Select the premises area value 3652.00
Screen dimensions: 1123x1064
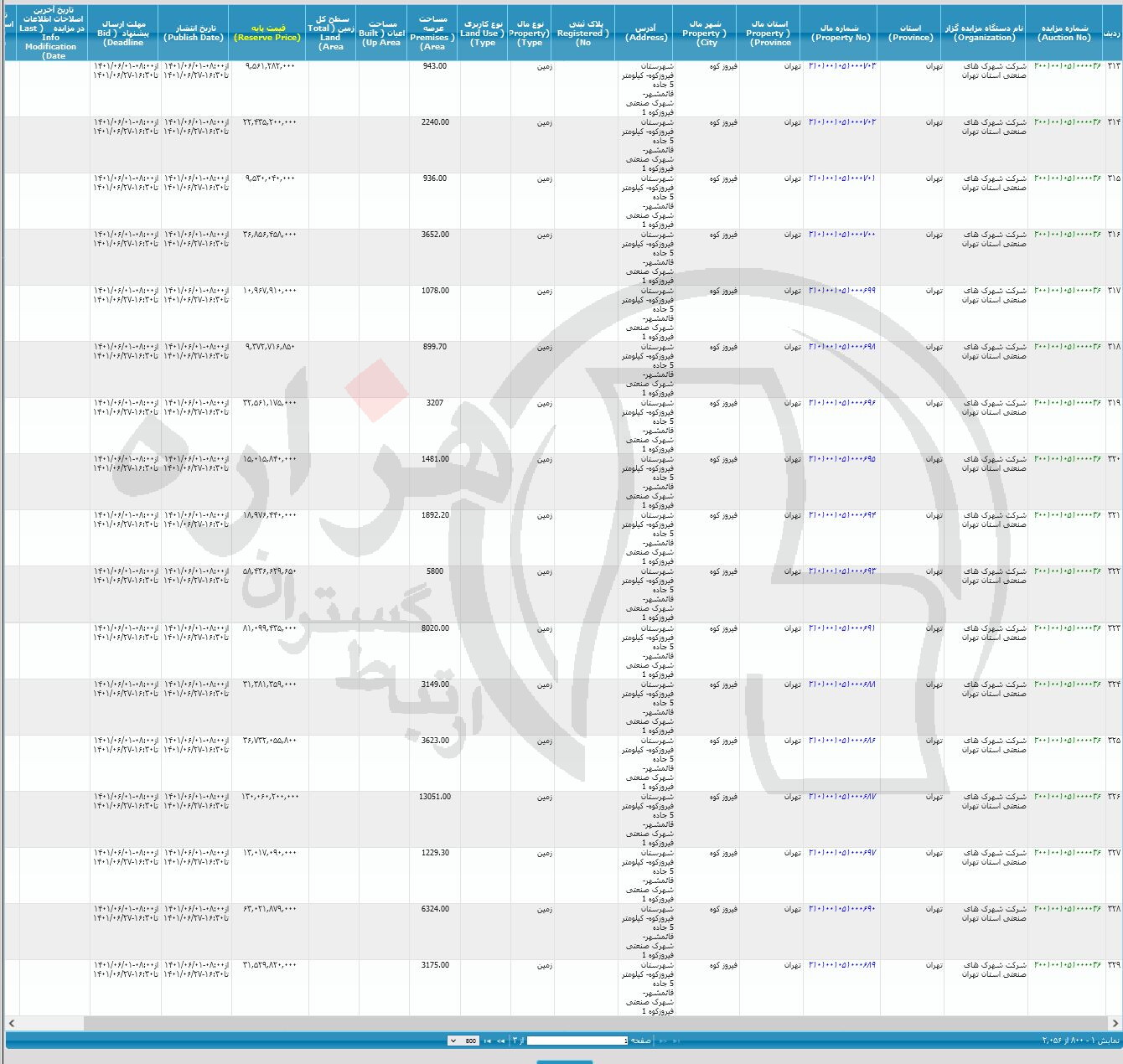tap(434, 235)
